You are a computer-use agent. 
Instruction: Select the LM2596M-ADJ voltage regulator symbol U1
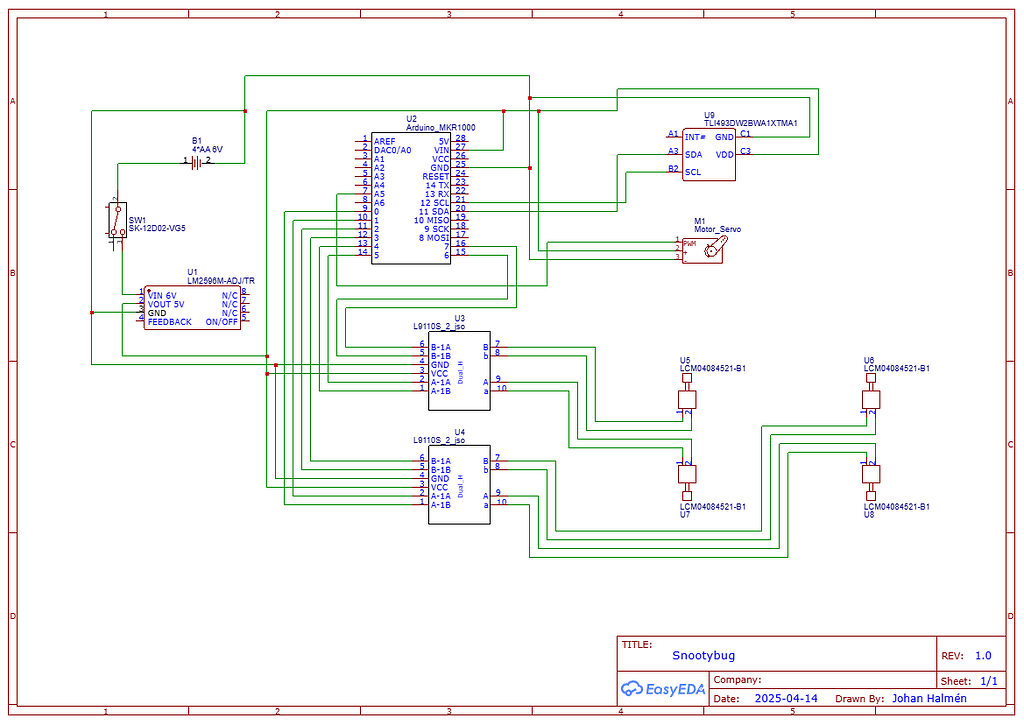(190, 305)
